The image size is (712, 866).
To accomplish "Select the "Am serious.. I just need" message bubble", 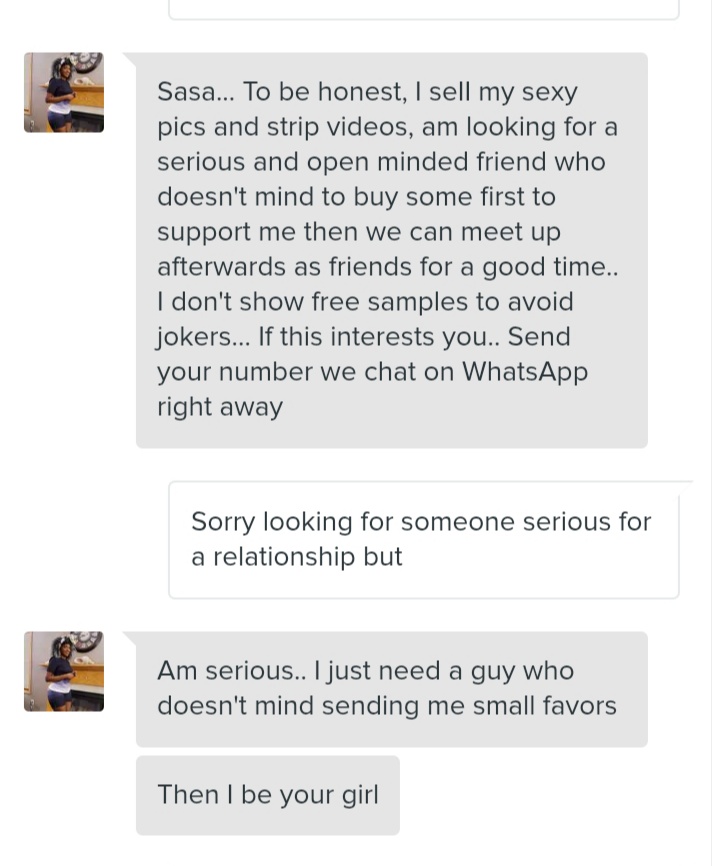I will (391, 689).
